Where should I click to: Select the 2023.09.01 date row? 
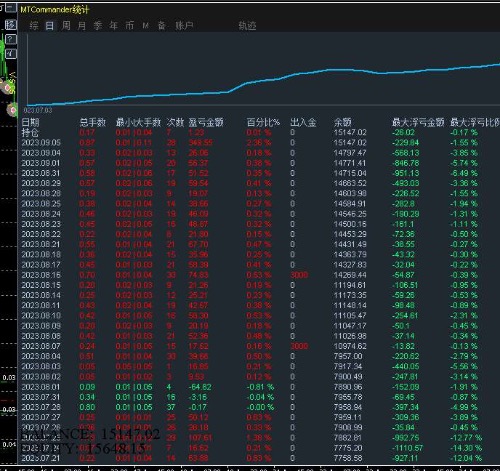(x=41, y=163)
